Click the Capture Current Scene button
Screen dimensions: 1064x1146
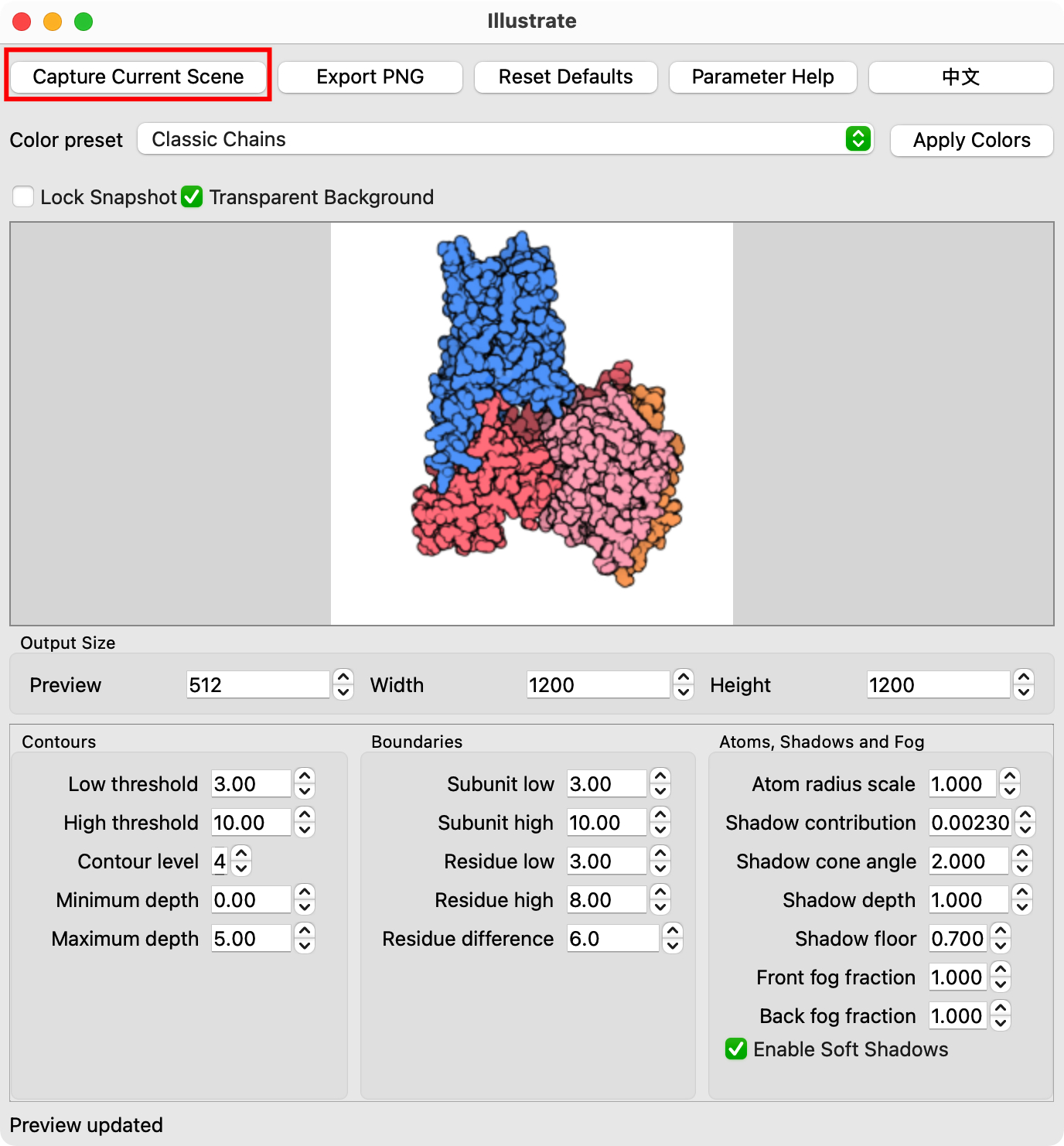(138, 77)
